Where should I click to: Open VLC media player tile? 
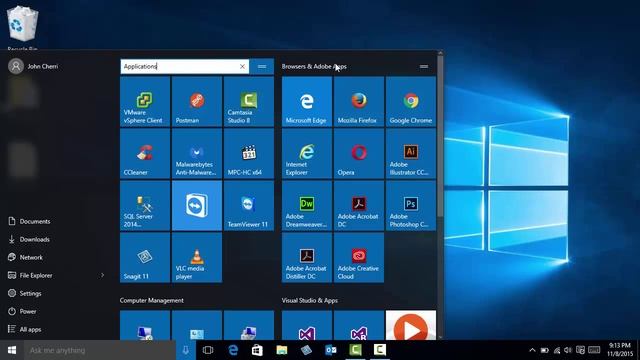coord(197,258)
